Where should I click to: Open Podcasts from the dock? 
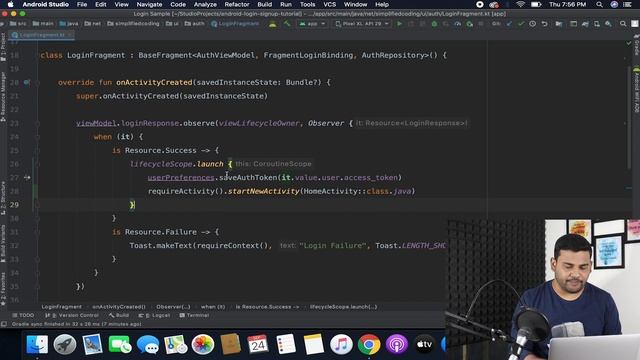point(396,344)
